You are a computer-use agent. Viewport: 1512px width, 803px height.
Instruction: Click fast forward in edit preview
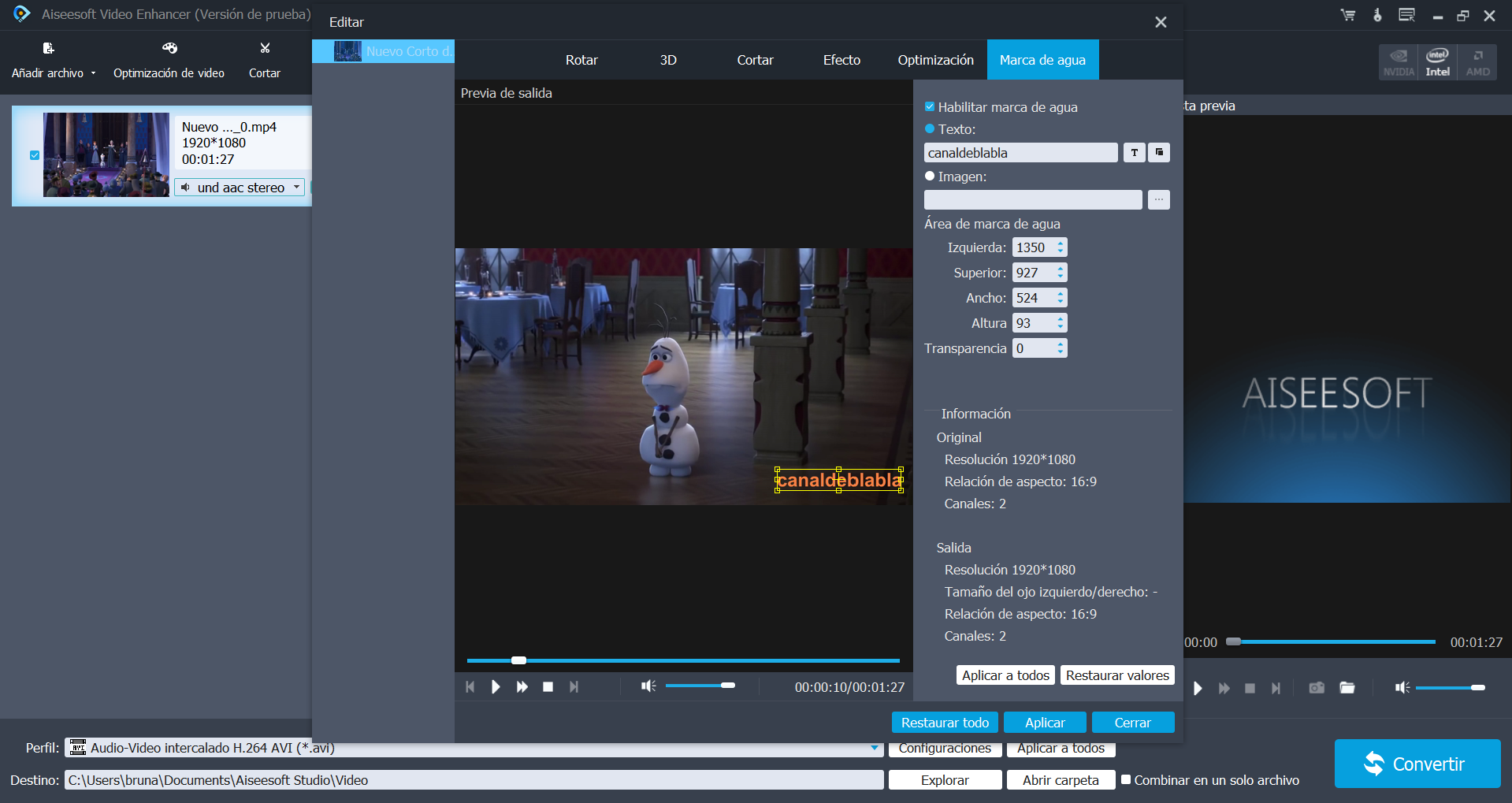[522, 687]
